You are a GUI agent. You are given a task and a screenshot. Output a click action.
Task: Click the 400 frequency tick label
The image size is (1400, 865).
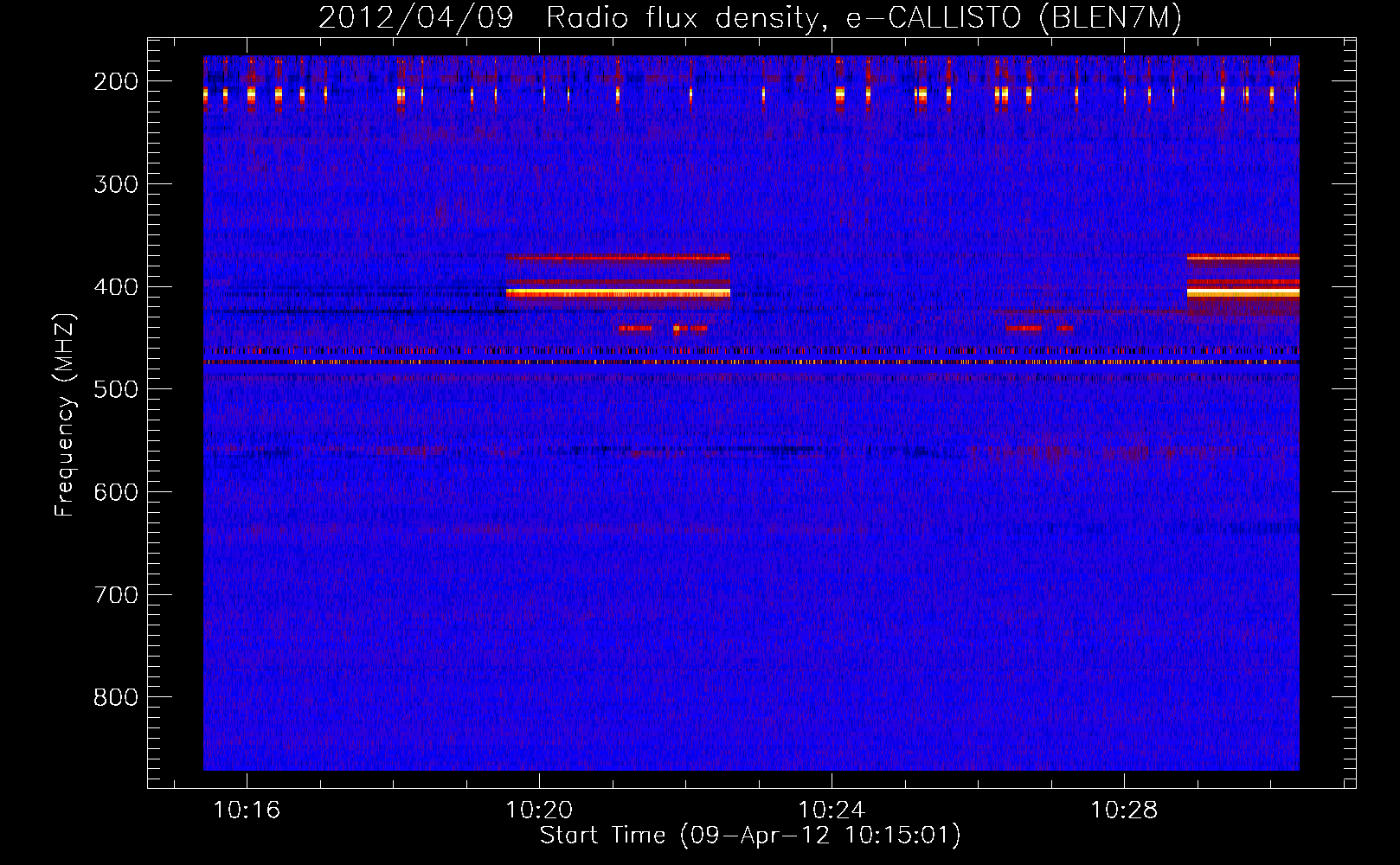[116, 287]
